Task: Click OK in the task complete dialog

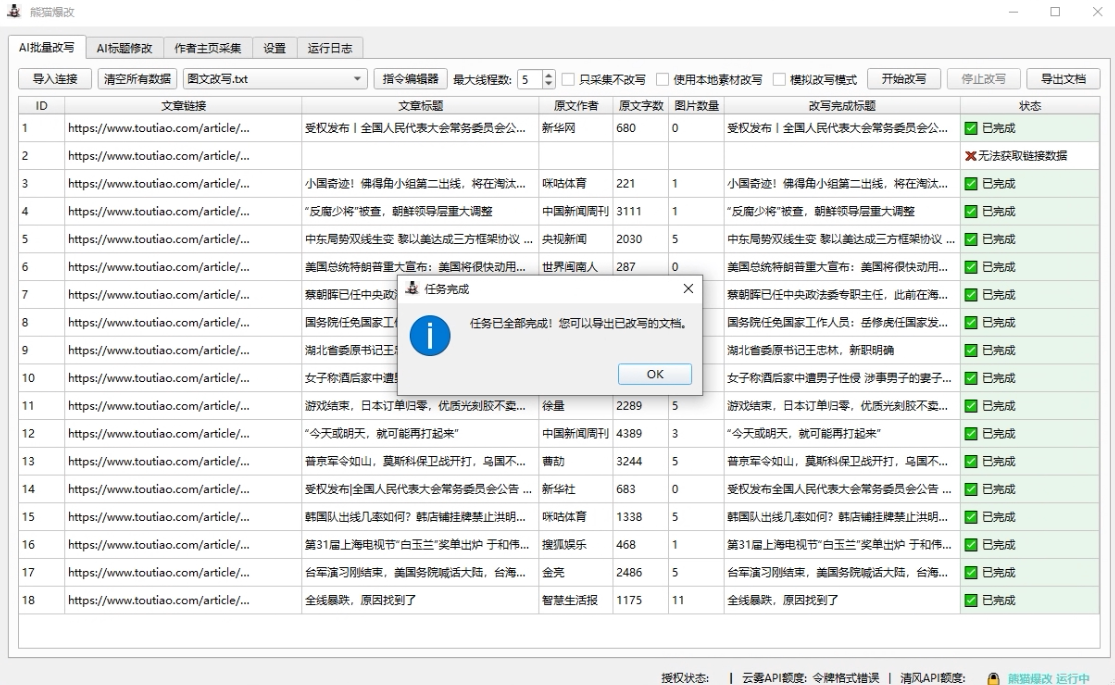Action: coord(654,374)
